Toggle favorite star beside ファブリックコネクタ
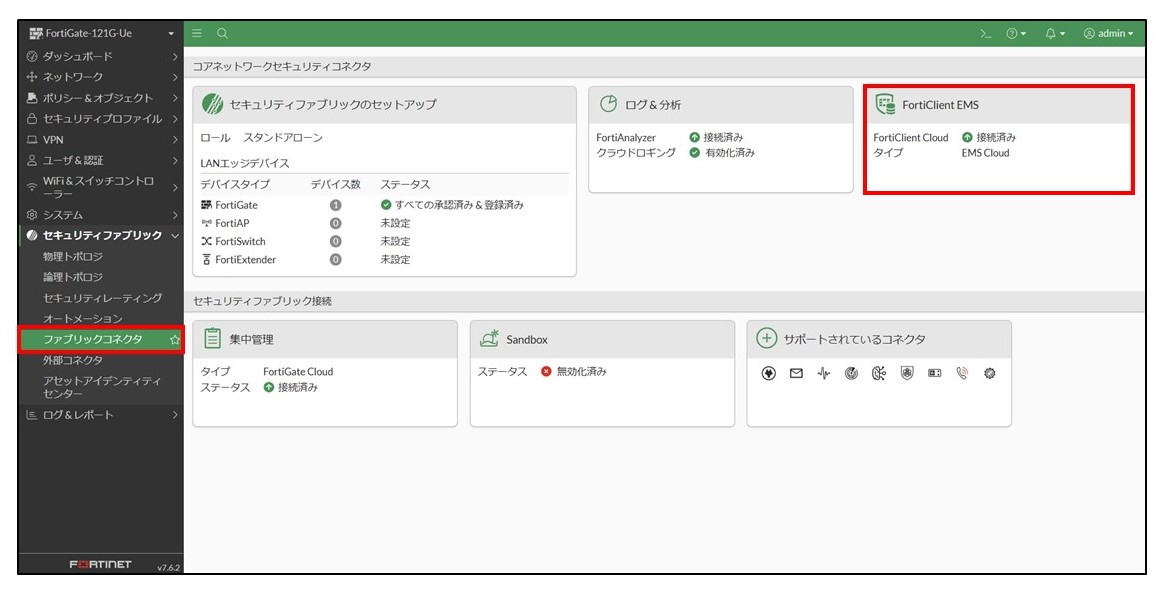 tap(175, 339)
